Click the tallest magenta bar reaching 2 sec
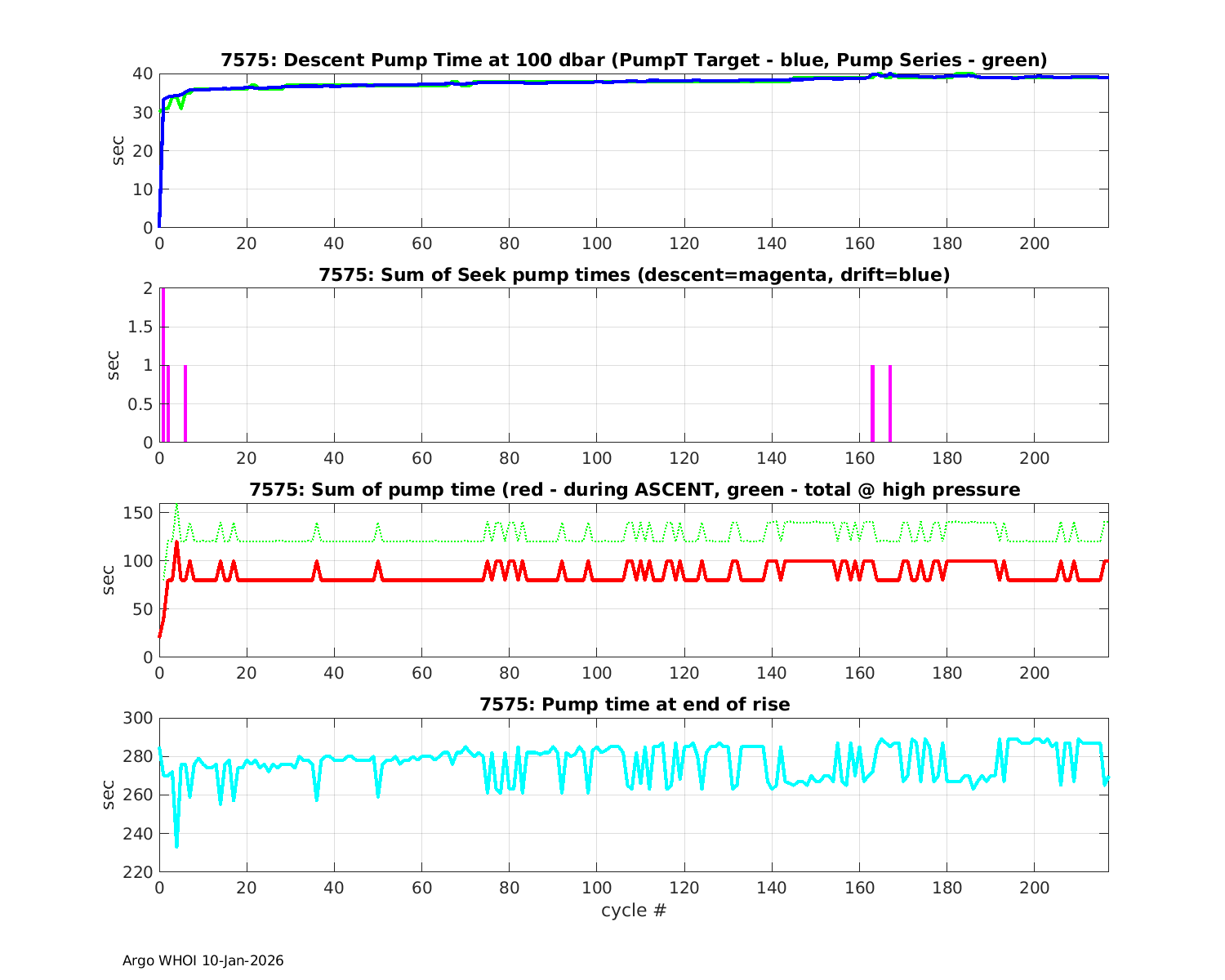1225x980 pixels. (x=163, y=365)
